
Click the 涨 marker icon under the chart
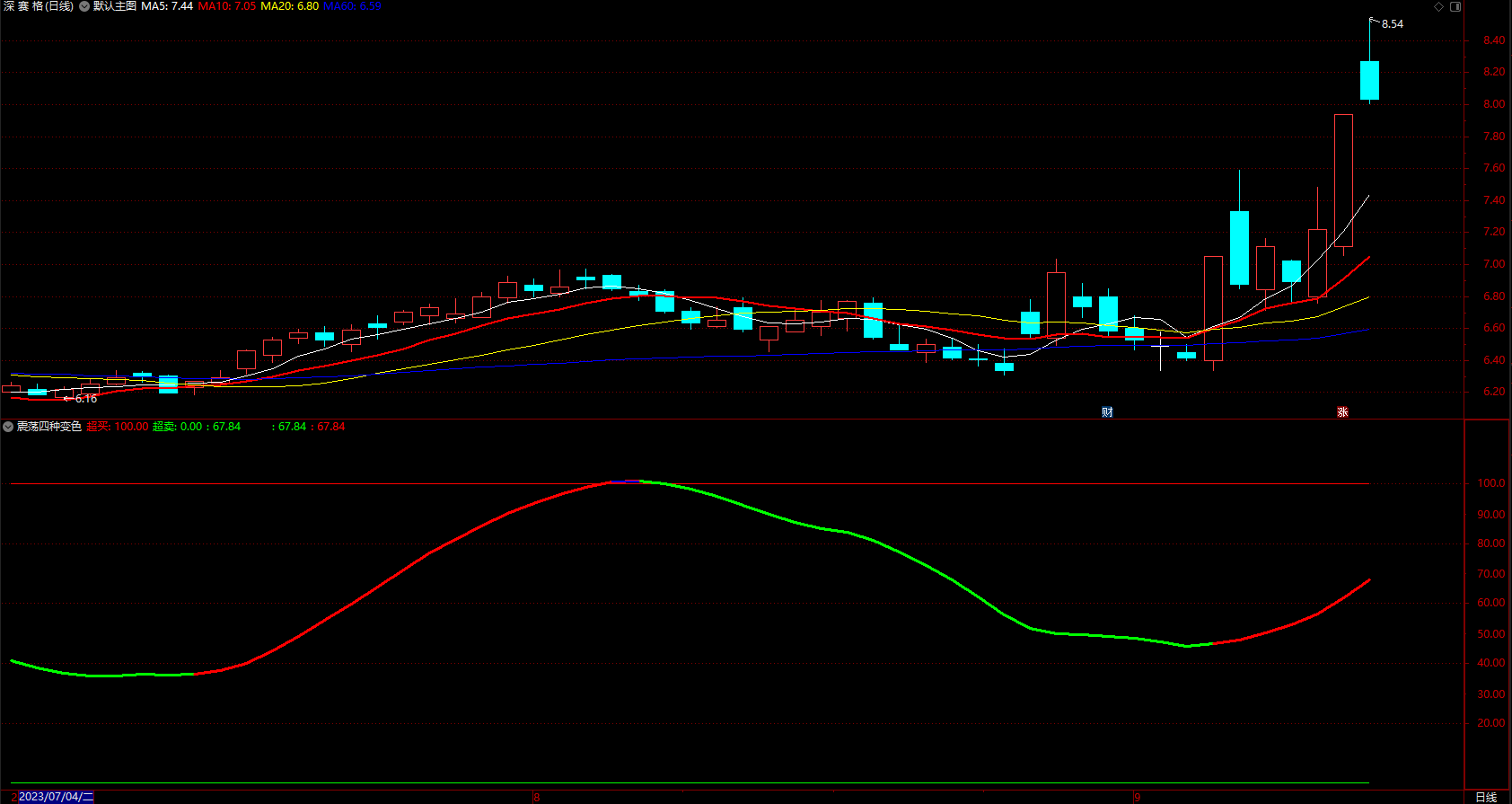click(x=1342, y=412)
